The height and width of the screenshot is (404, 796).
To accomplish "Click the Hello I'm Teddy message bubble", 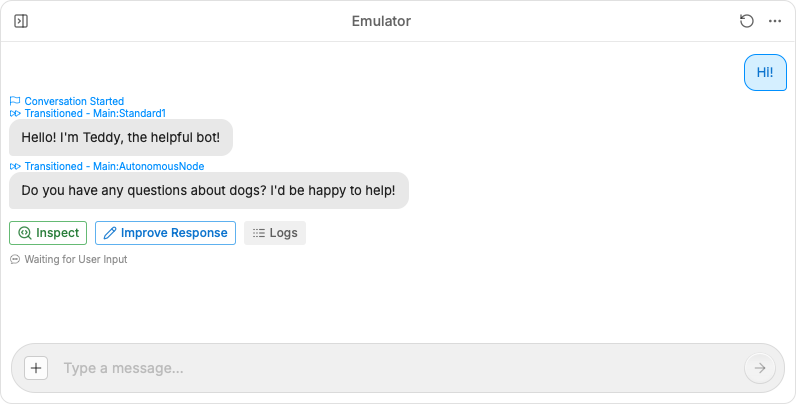I will point(121,138).
